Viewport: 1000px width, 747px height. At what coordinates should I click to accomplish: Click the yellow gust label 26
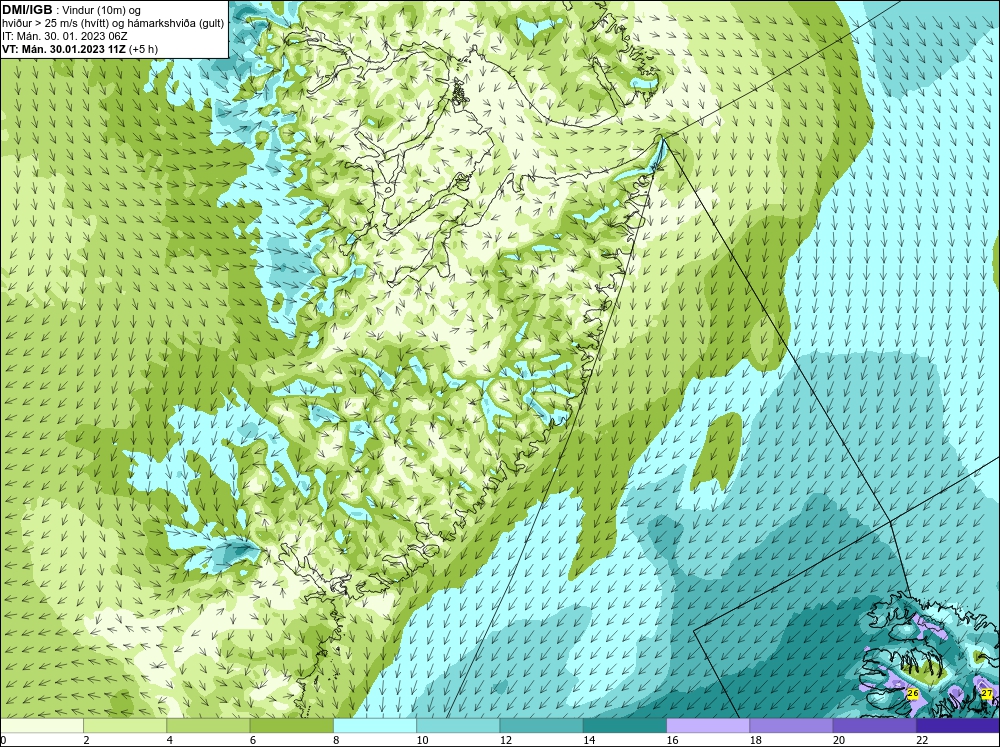pos(913,693)
